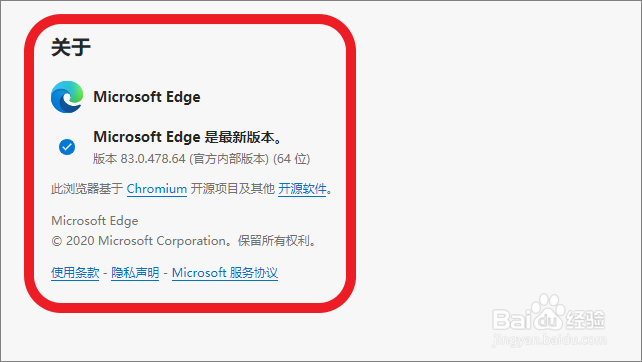The width and height of the screenshot is (642, 362).
Task: Open the 使用条款 link
Action: tap(75, 273)
